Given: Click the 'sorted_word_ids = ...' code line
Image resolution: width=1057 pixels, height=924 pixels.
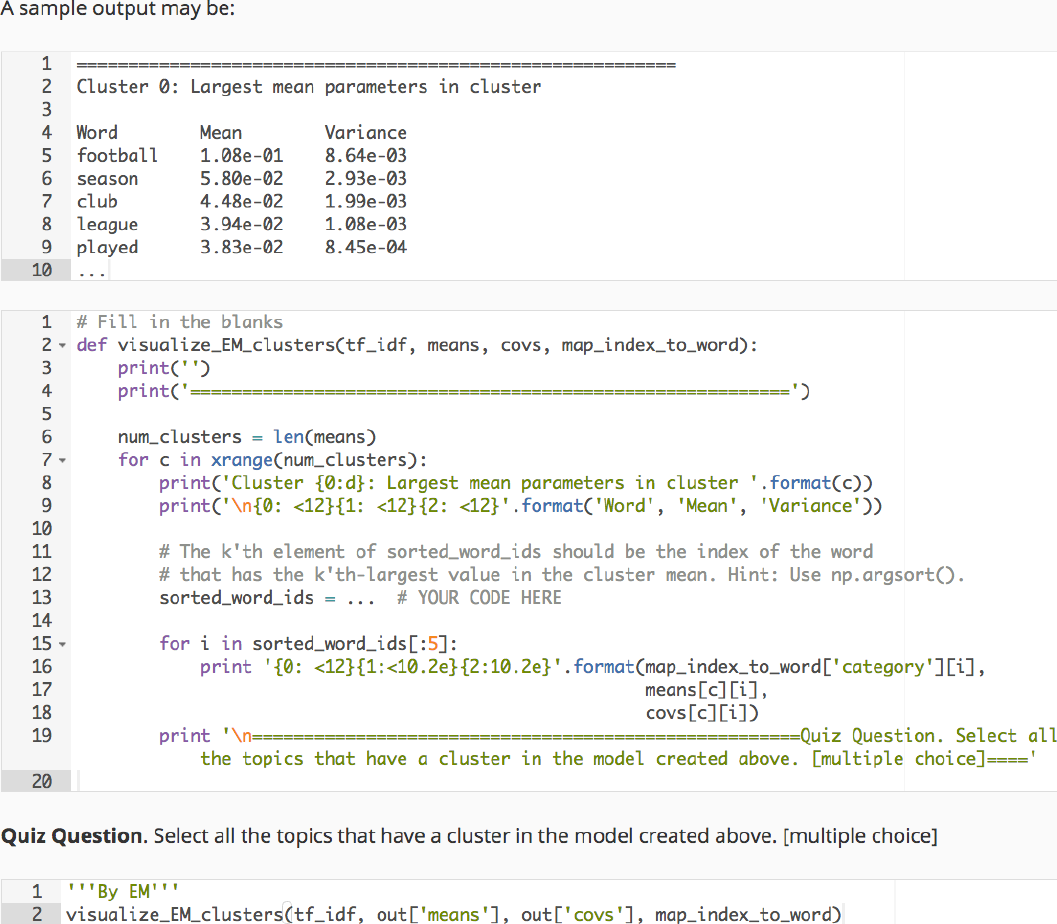Looking at the screenshot, I should click(x=360, y=598).
